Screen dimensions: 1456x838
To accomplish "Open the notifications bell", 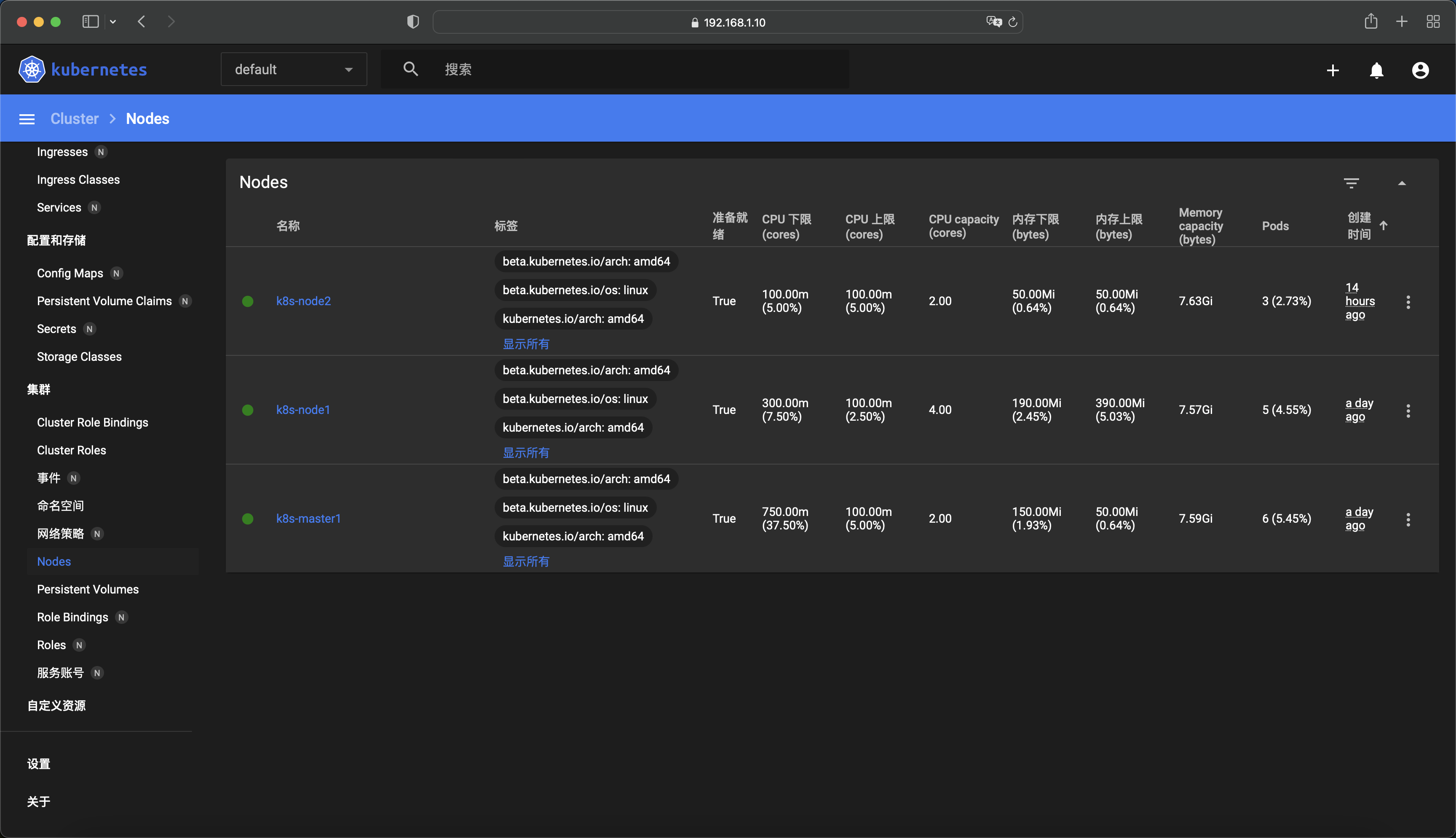I will [x=1377, y=70].
